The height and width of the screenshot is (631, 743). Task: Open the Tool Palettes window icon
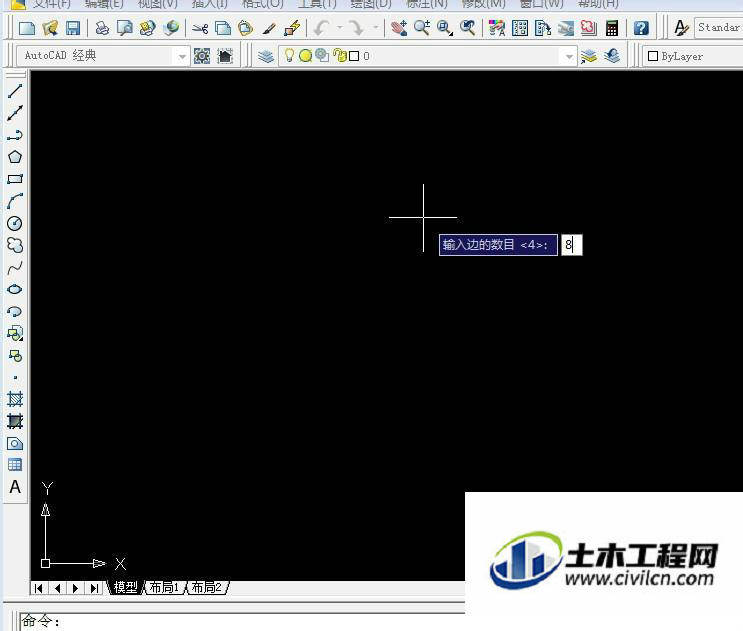pyautogui.click(x=543, y=28)
